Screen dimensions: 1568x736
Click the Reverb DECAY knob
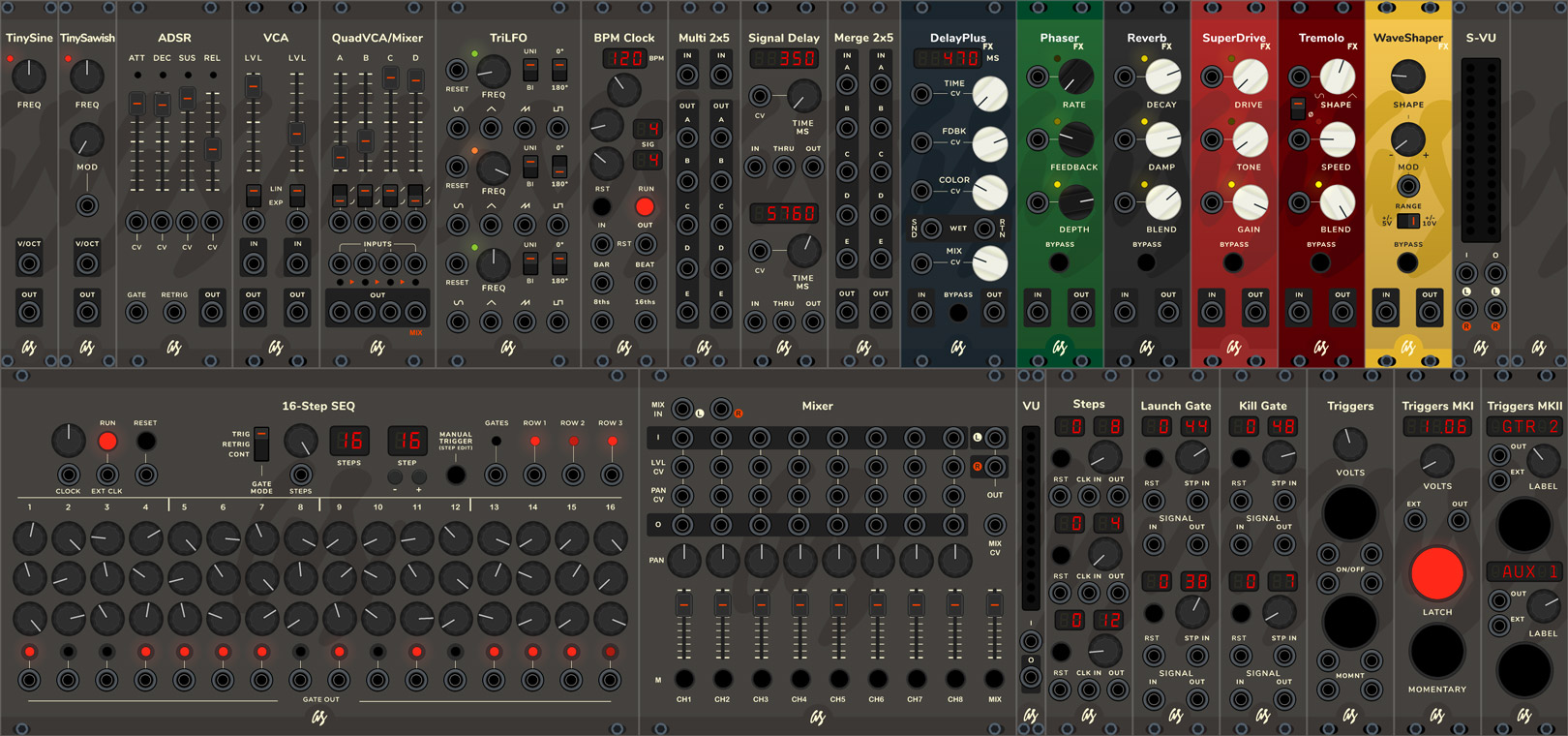click(x=1162, y=77)
